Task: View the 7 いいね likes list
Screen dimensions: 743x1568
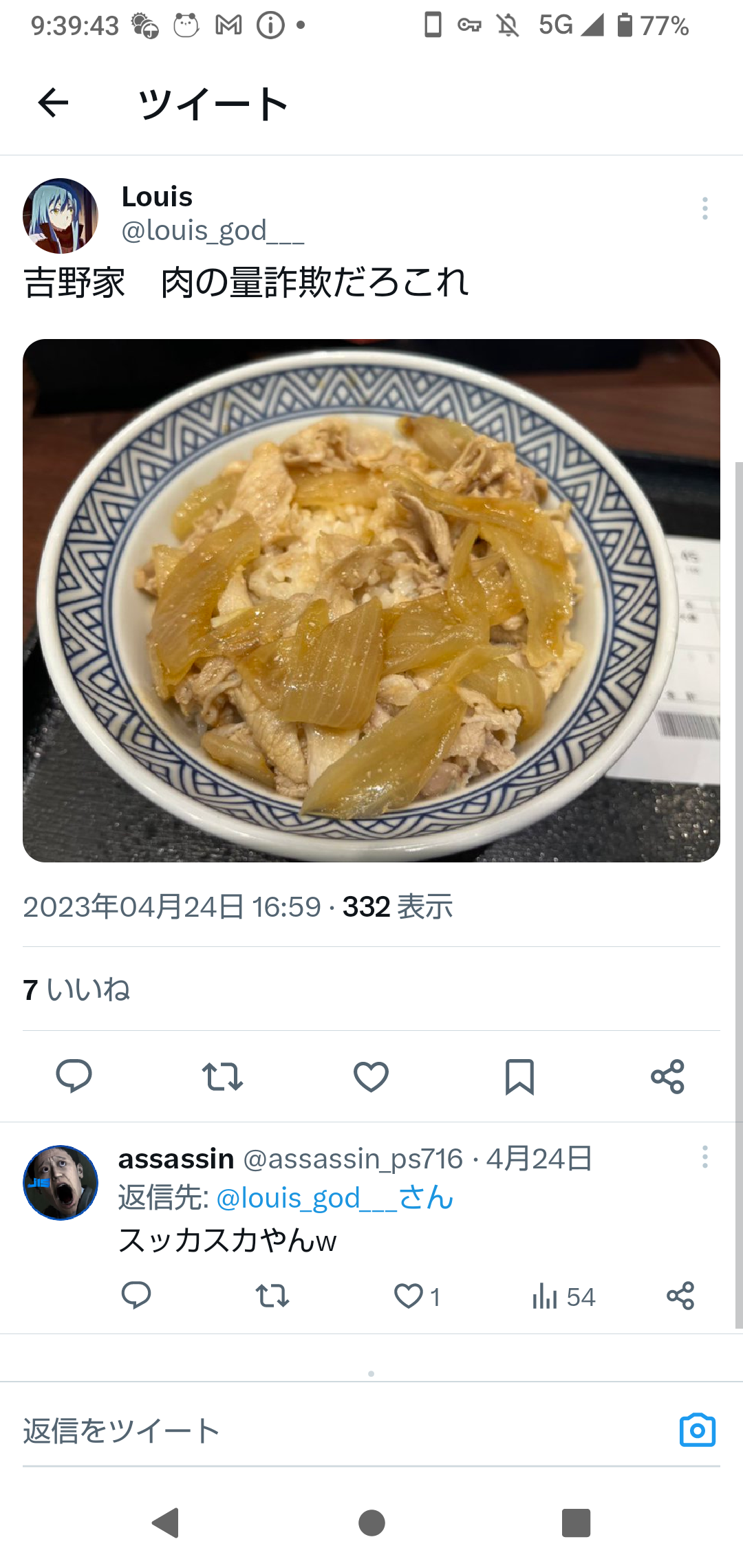Action: 76,990
